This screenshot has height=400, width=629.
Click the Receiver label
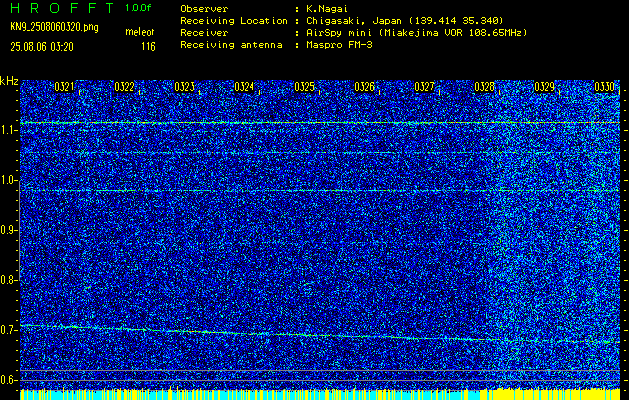point(204,32)
